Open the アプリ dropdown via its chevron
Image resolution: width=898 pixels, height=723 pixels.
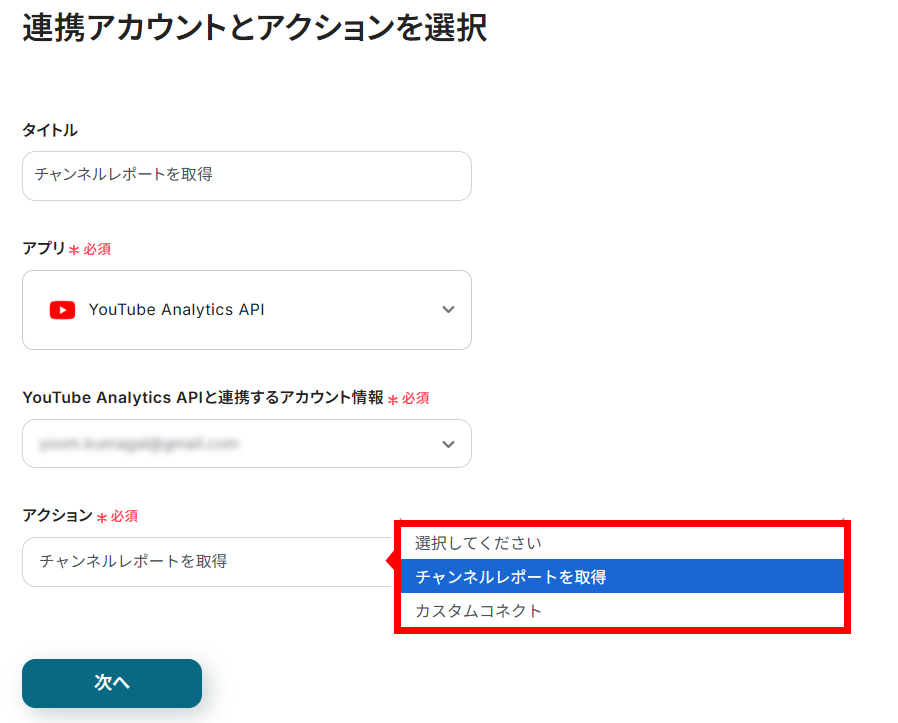448,310
